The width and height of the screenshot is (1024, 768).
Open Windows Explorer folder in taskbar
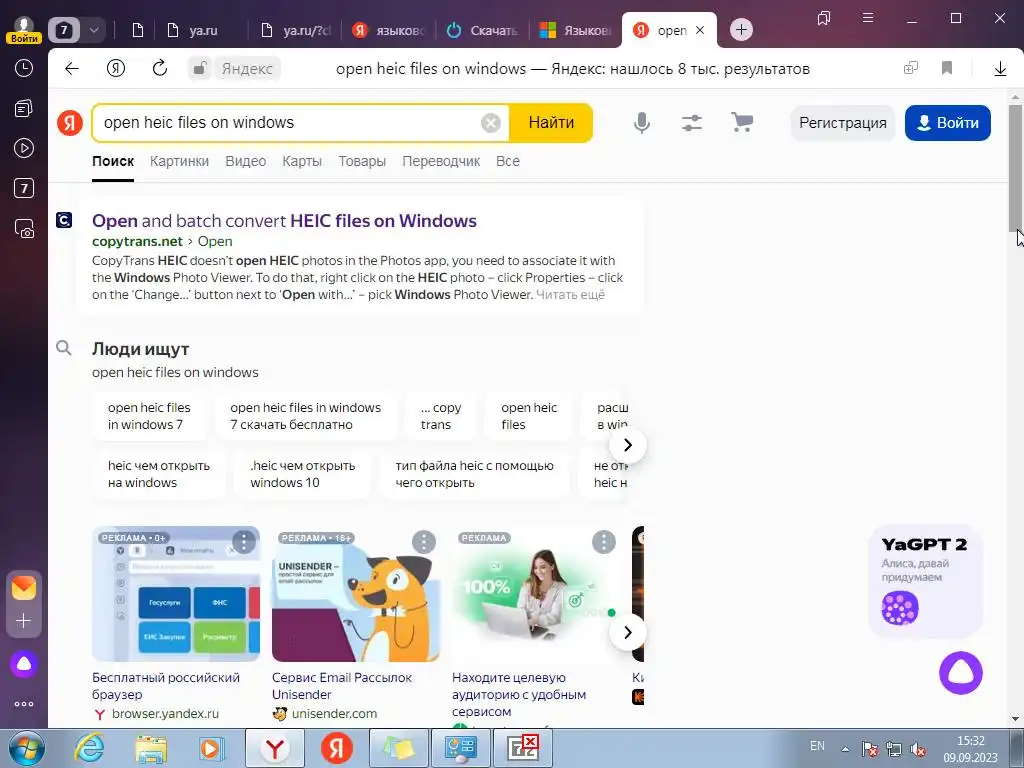[151, 749]
